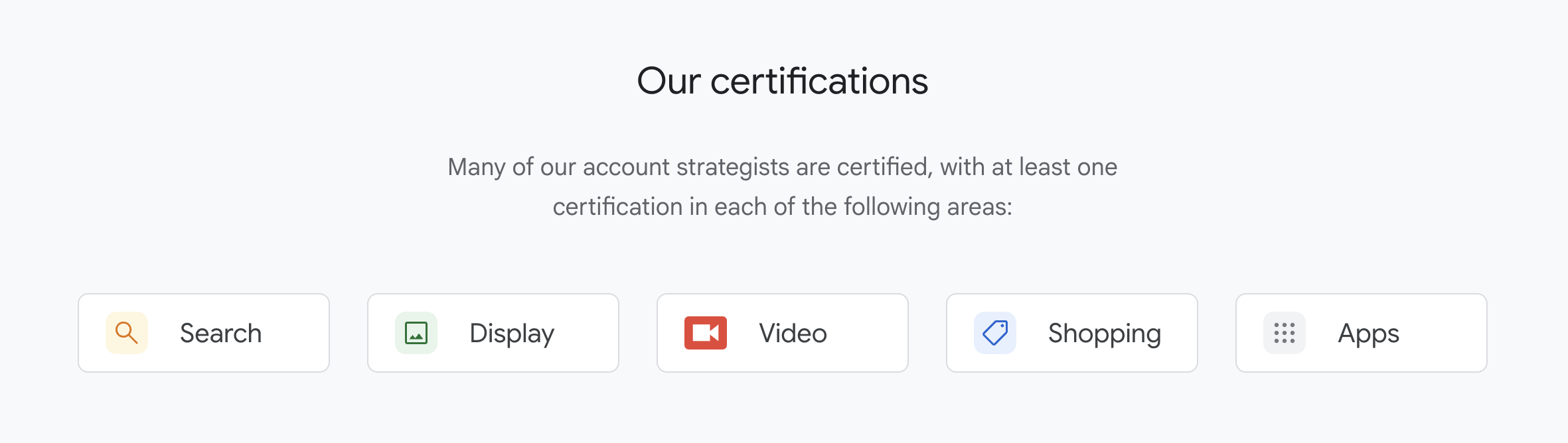
Task: Select the Search label text
Action: pos(221,333)
